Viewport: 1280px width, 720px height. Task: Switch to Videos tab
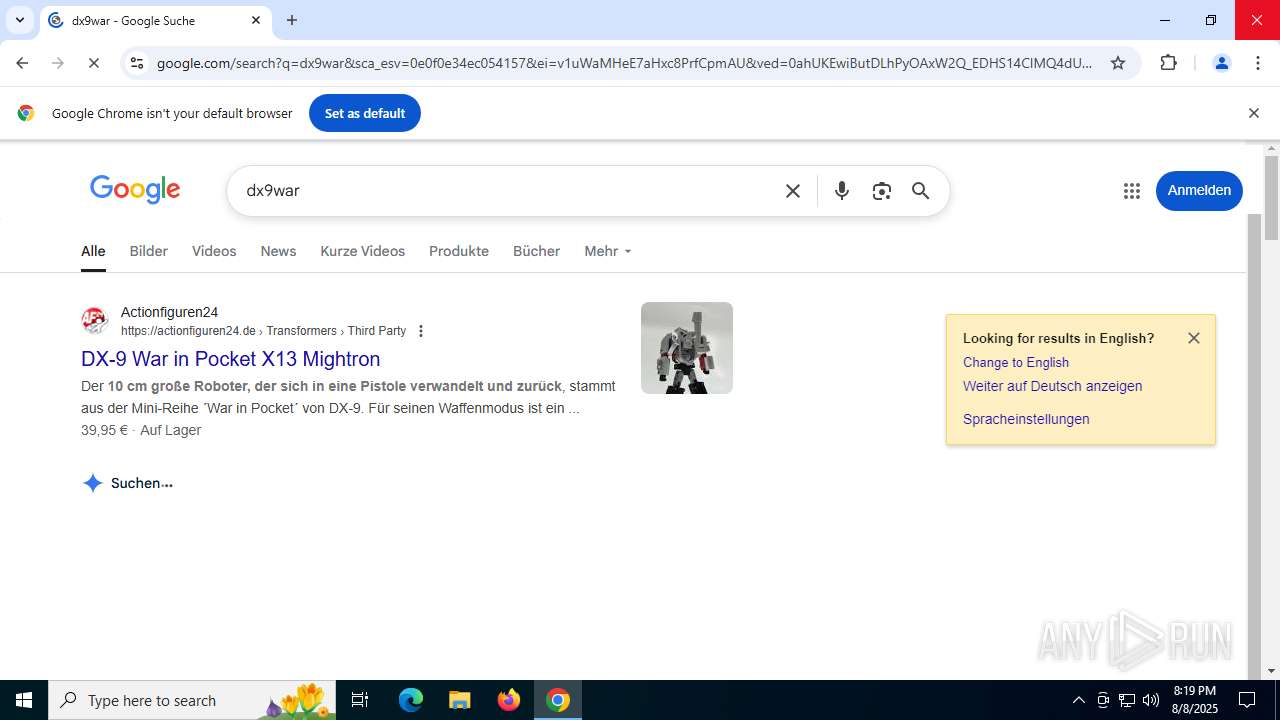click(214, 251)
